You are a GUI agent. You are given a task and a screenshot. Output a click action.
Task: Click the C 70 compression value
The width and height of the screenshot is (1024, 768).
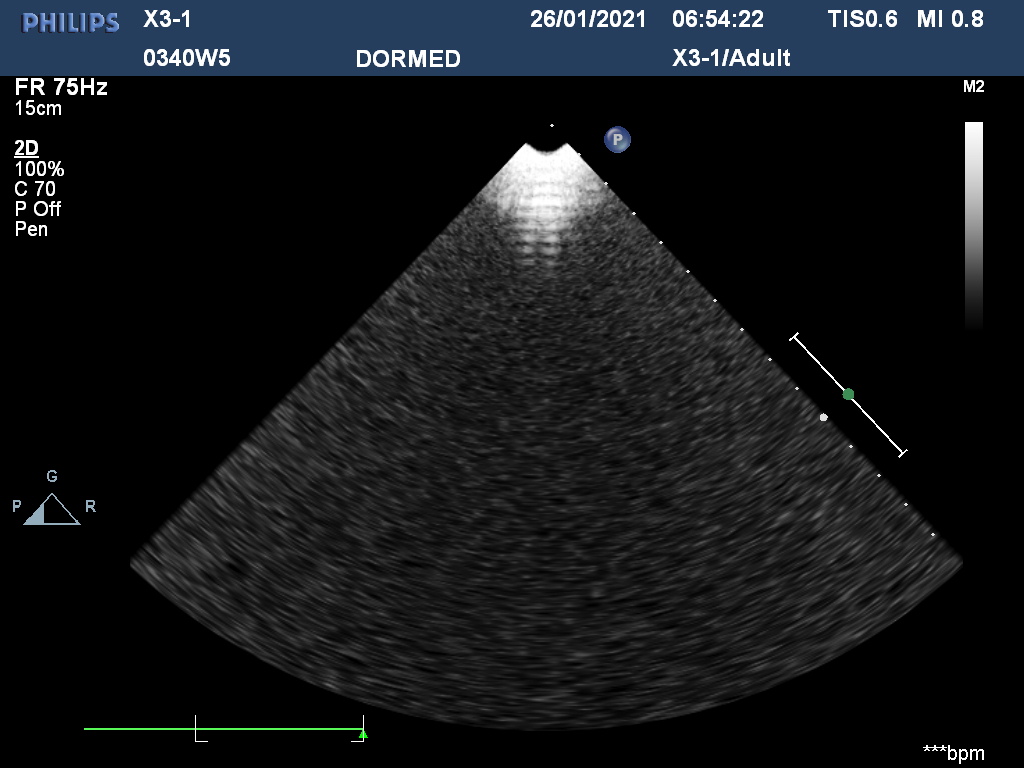(x=35, y=189)
